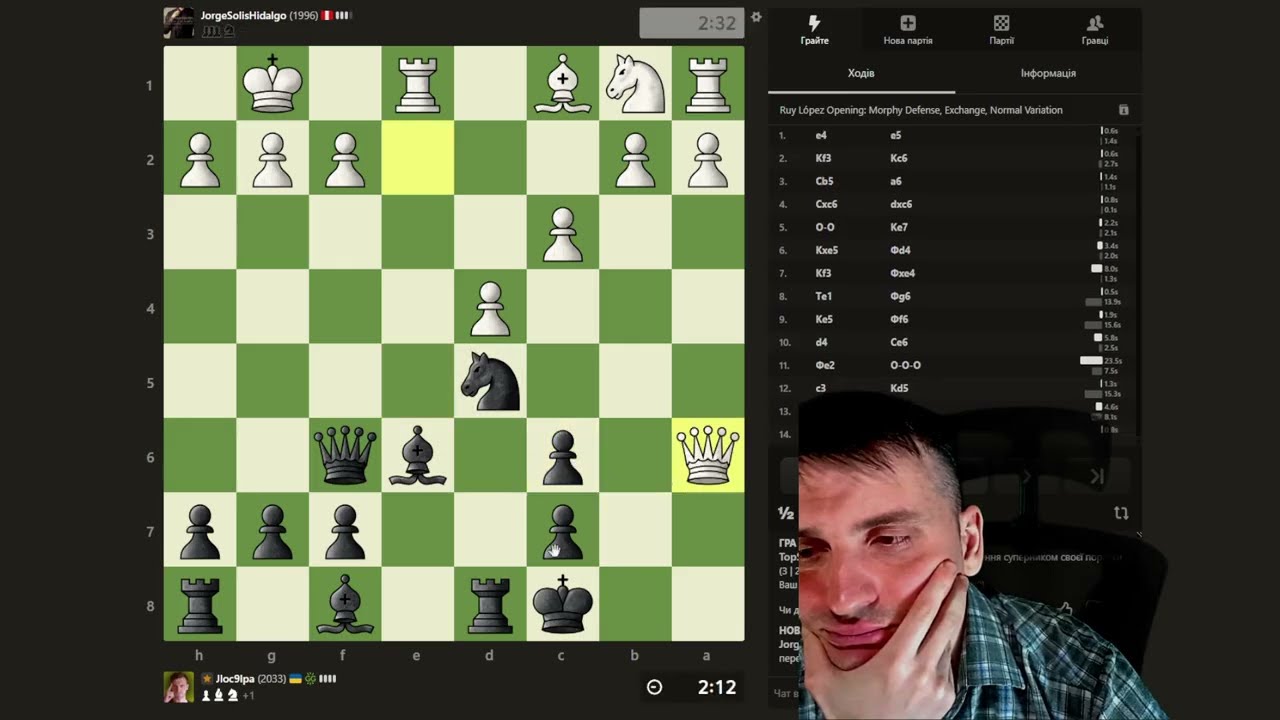Open board settings gear icon

pyautogui.click(x=756, y=17)
